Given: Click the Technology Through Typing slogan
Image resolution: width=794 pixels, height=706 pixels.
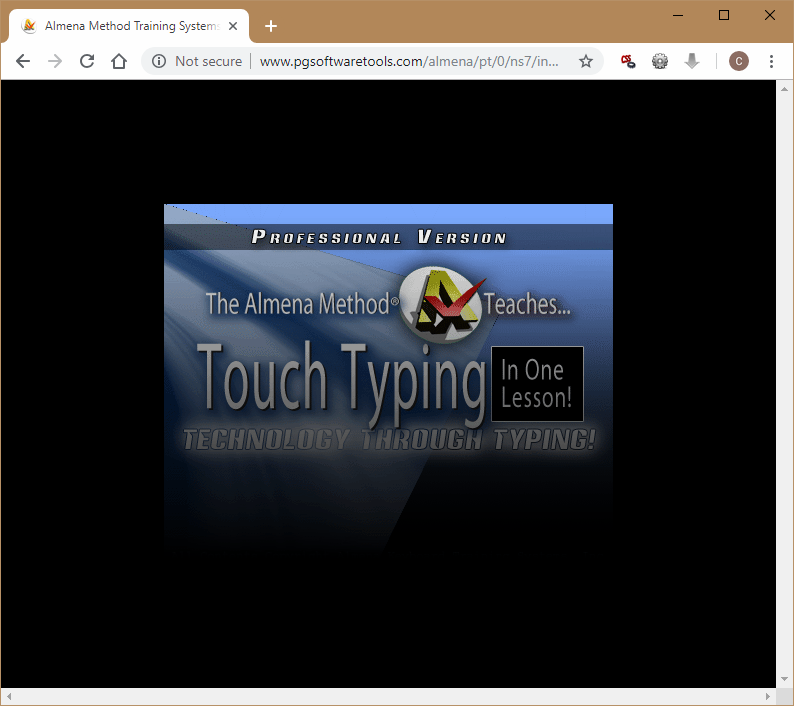Looking at the screenshot, I should pos(389,440).
